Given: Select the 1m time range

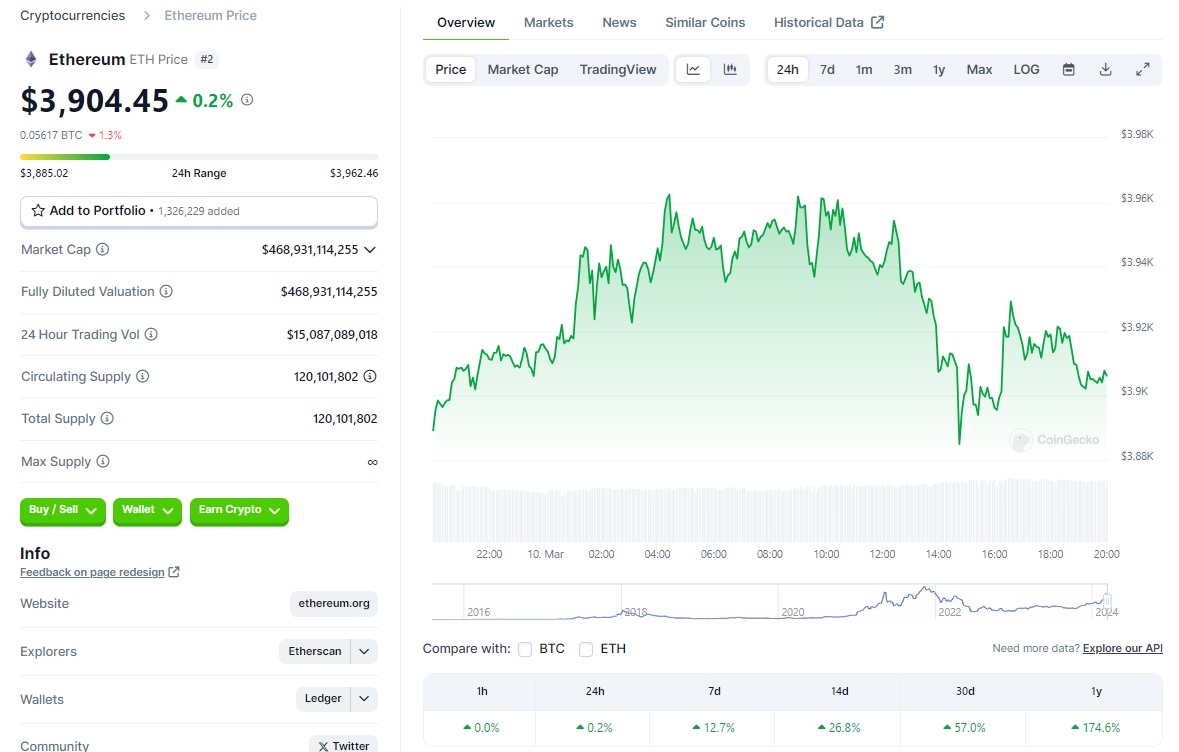Looking at the screenshot, I should click(864, 70).
